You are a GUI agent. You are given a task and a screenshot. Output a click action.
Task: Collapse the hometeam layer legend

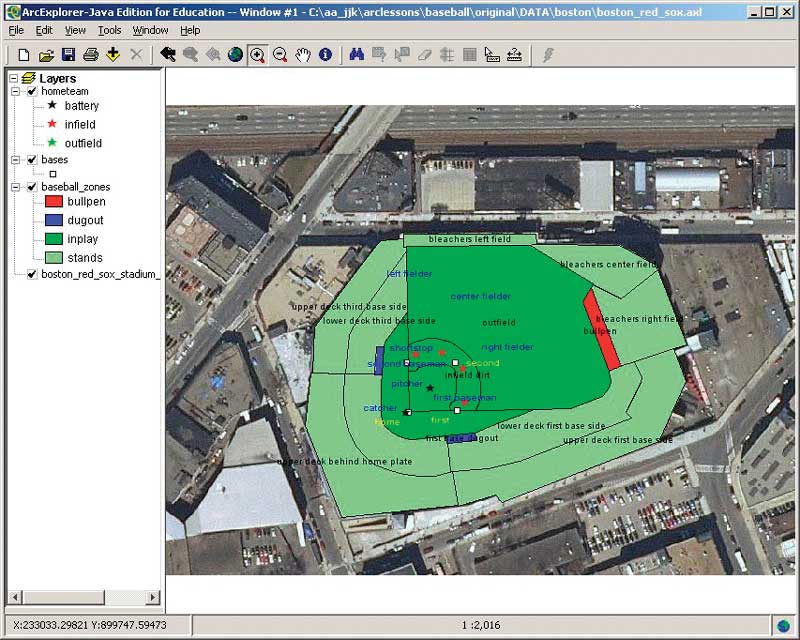(x=16, y=91)
